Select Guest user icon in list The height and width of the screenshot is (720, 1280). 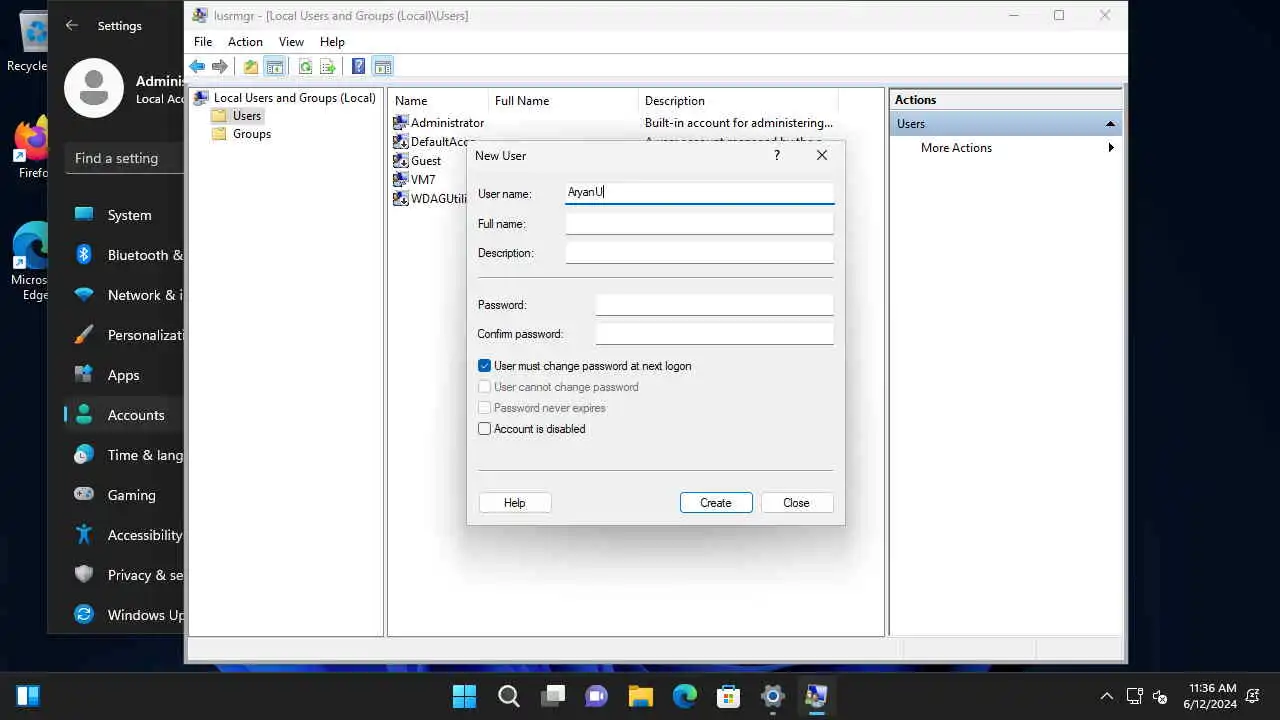[x=401, y=160]
